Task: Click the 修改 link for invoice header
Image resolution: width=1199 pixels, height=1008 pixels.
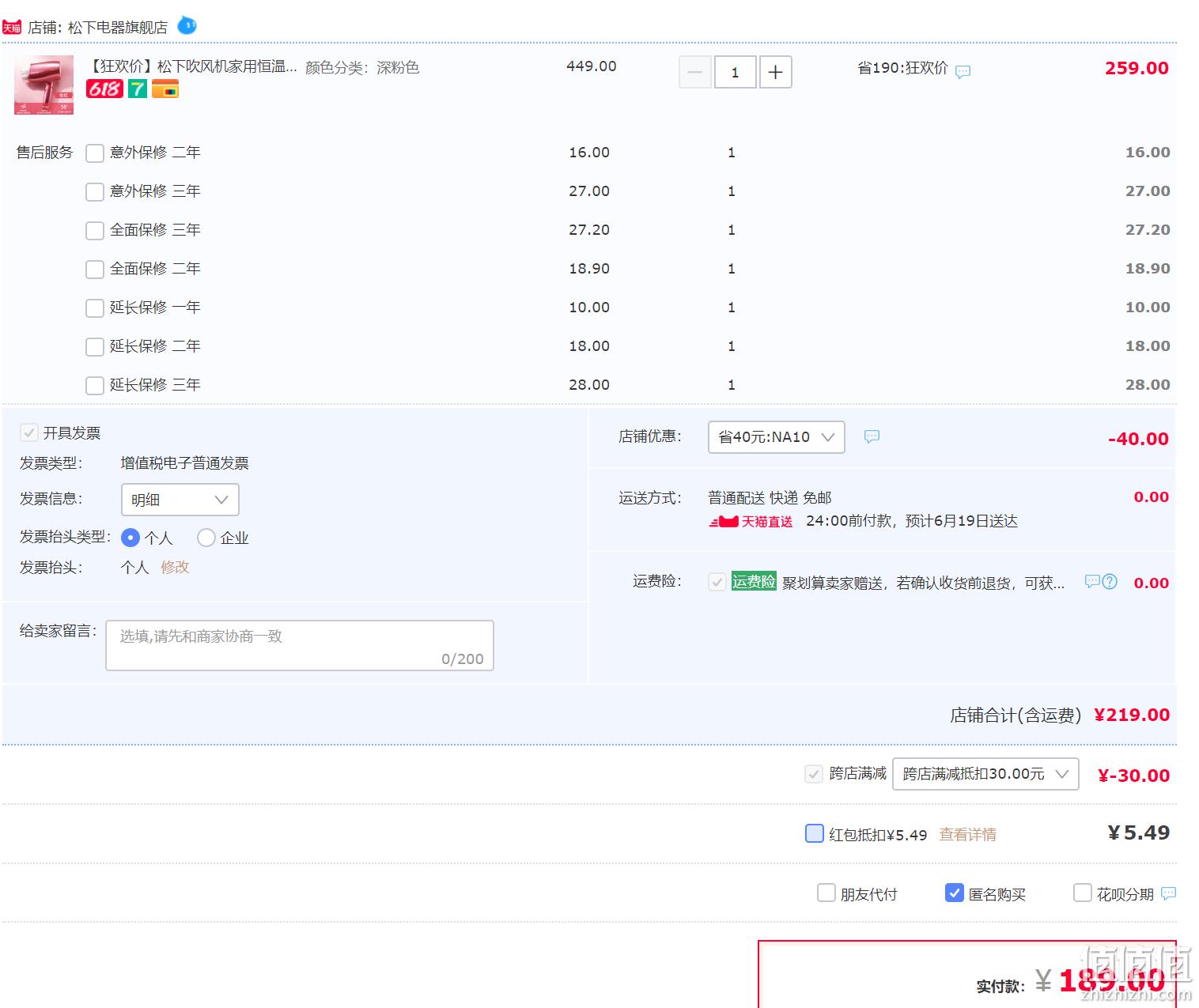Action: 175,567
